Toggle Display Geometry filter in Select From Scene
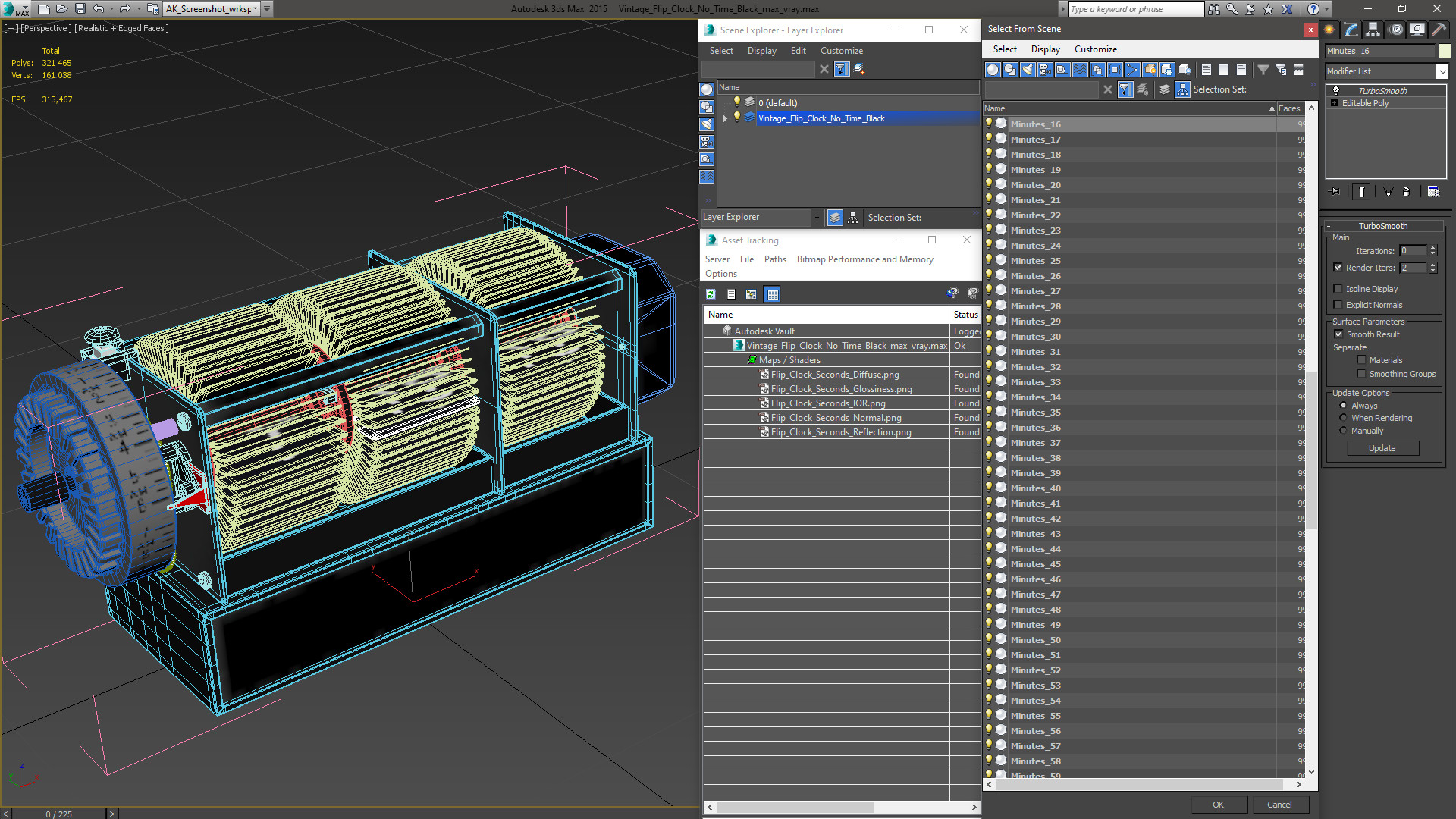Viewport: 1456px width, 819px height. point(993,70)
